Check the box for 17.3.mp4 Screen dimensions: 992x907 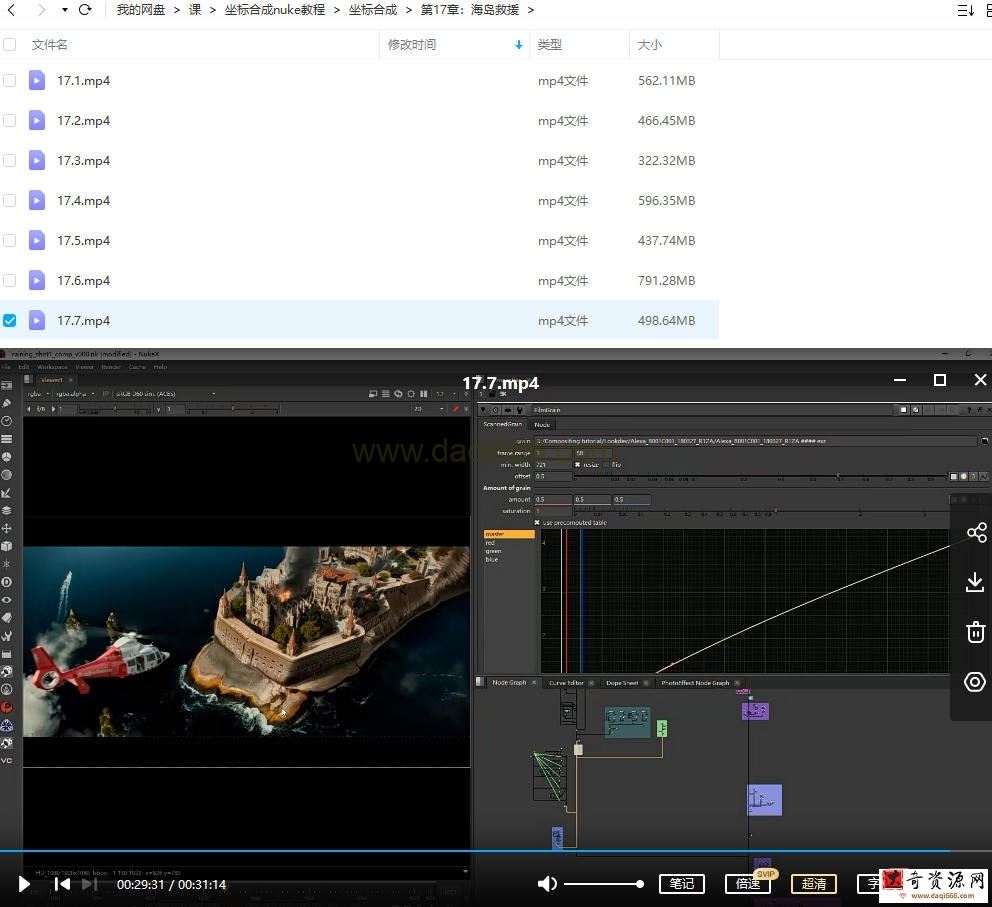point(9,161)
